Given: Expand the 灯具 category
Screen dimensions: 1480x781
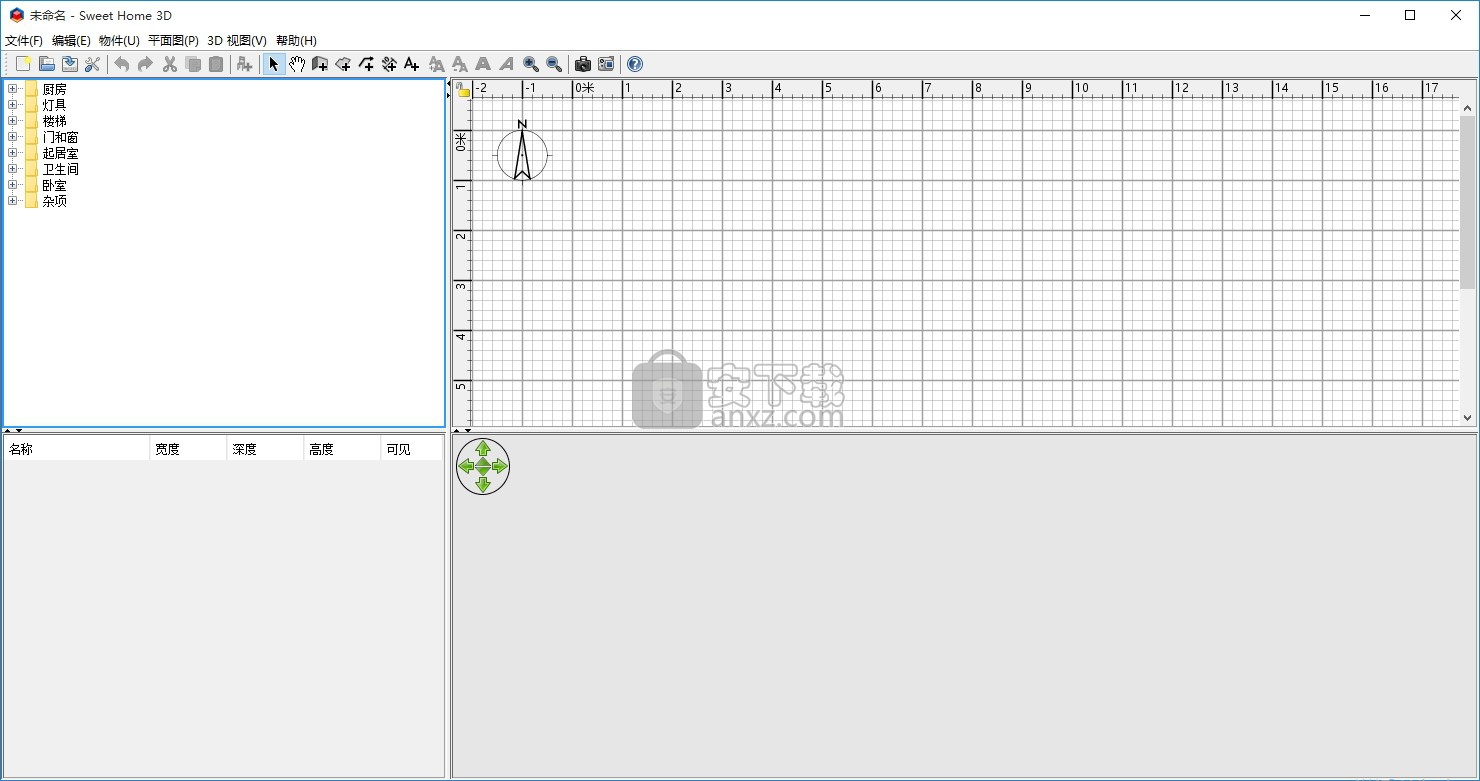Looking at the screenshot, I should click(x=13, y=105).
